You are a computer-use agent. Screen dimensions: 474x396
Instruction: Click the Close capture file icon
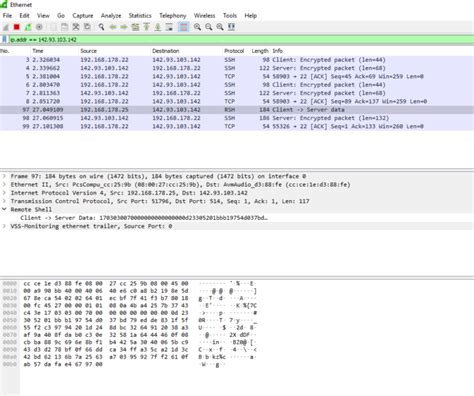[76, 27]
